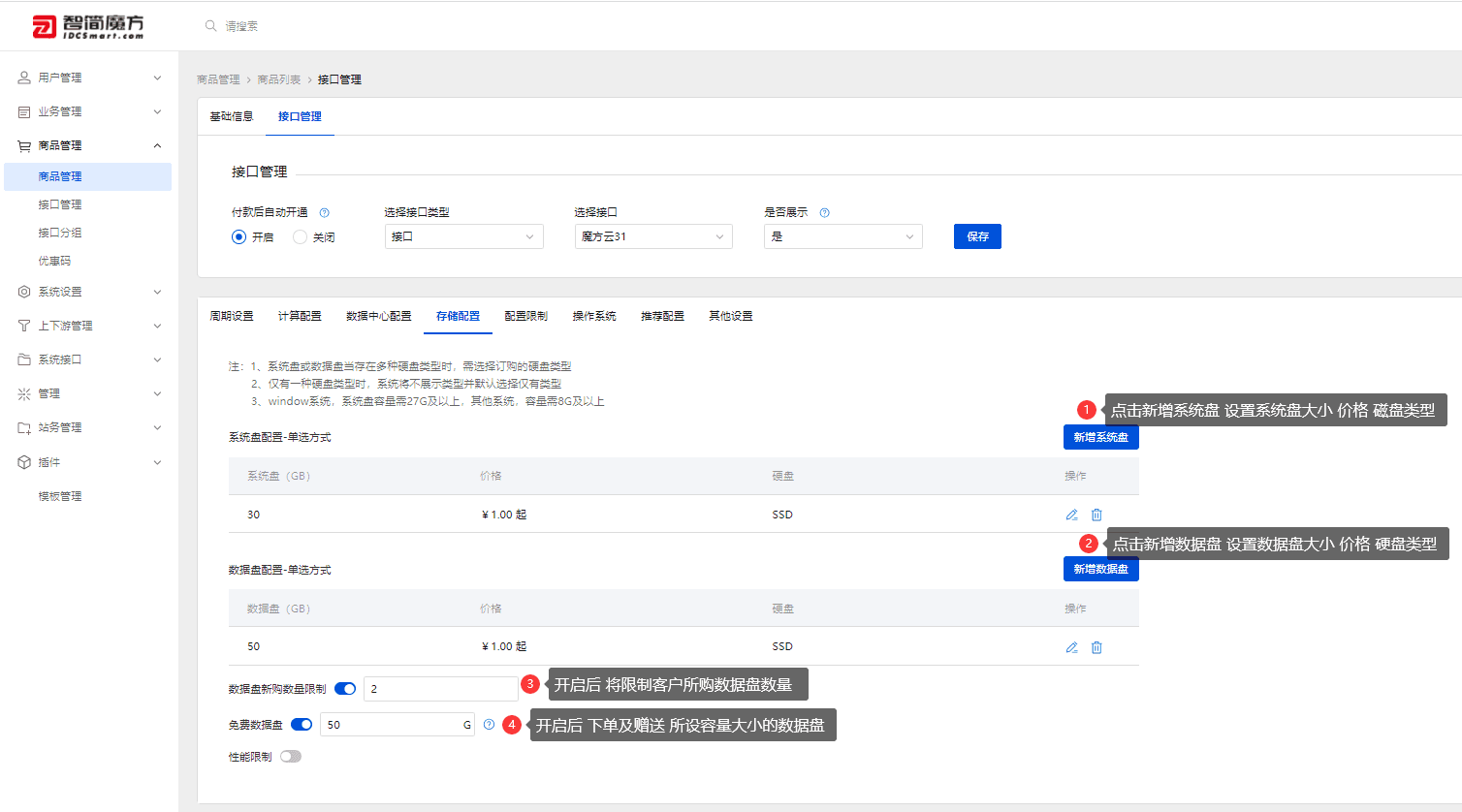Click the 商品管理 shopping cart icon
The width and height of the screenshot is (1462, 812).
(24, 145)
